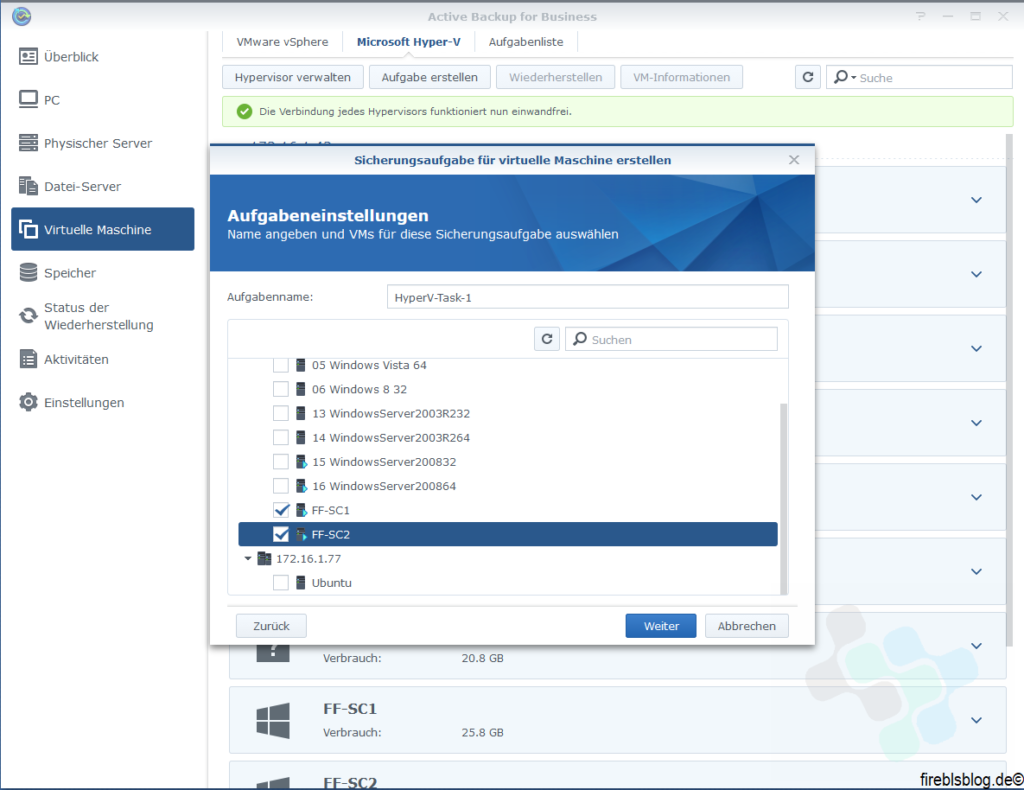The image size is (1024, 790).
Task: Expand the chevron of the 20.8 GB card
Action: 976,646
